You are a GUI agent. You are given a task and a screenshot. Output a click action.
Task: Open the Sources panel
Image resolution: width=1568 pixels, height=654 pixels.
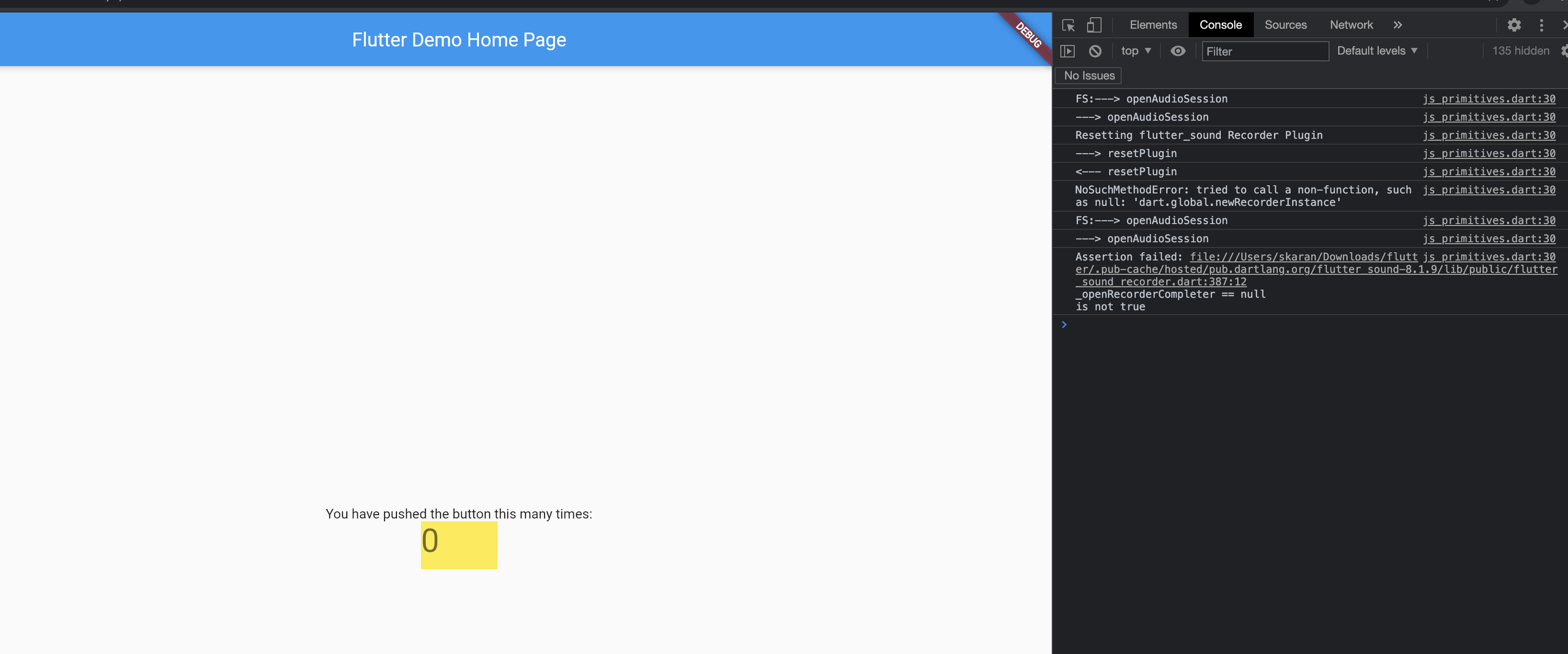pos(1285,25)
